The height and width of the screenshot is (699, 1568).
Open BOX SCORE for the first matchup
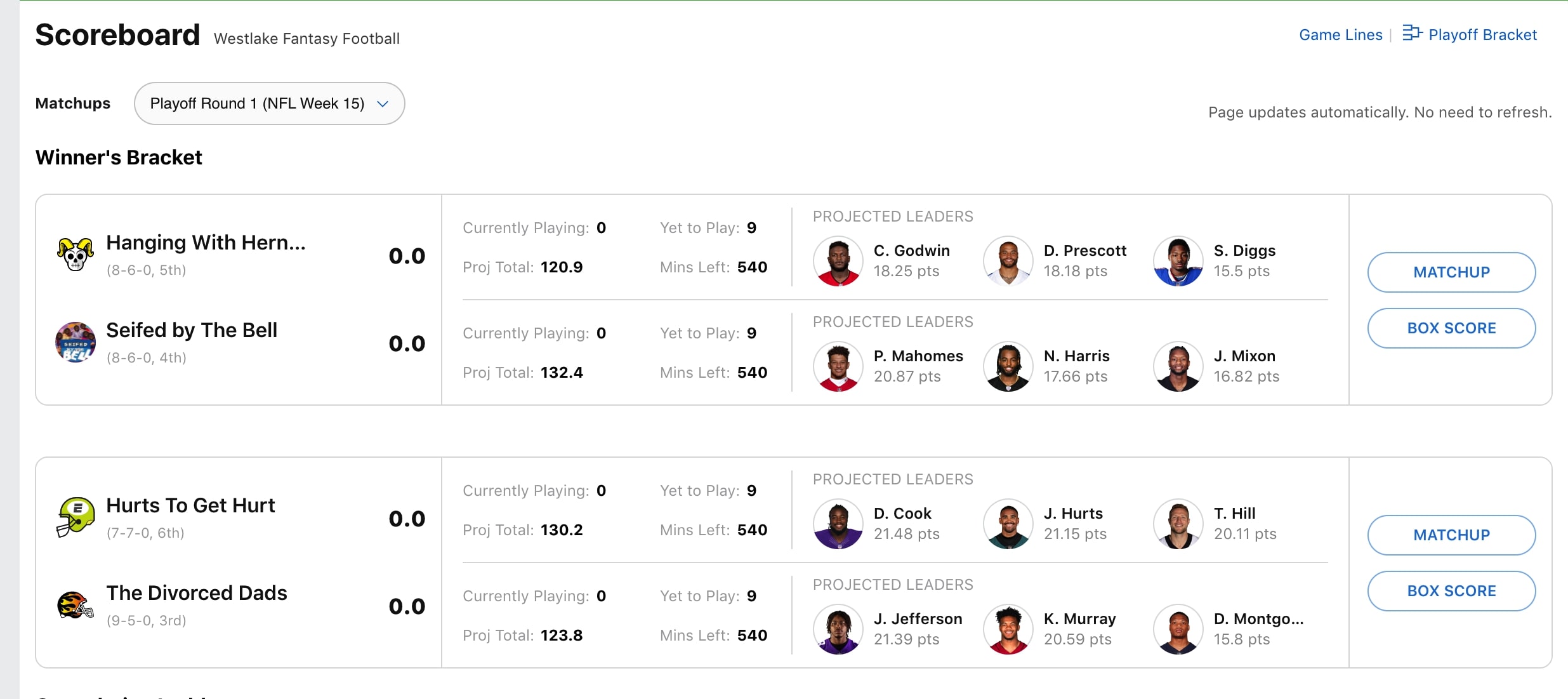coord(1451,328)
